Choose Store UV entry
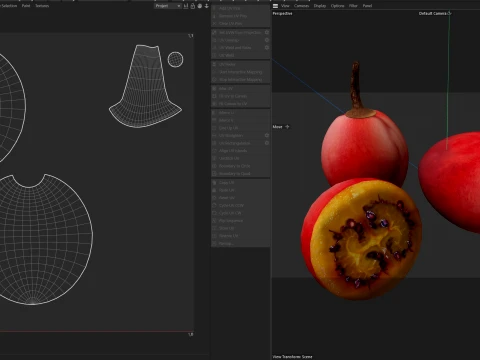 pyautogui.click(x=241, y=228)
